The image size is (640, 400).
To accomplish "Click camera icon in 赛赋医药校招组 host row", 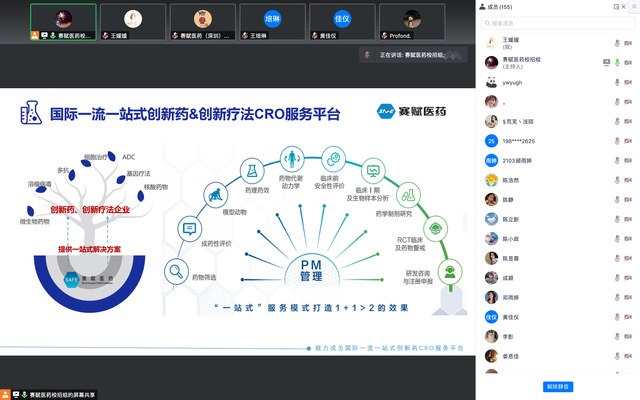I will pos(628,62).
